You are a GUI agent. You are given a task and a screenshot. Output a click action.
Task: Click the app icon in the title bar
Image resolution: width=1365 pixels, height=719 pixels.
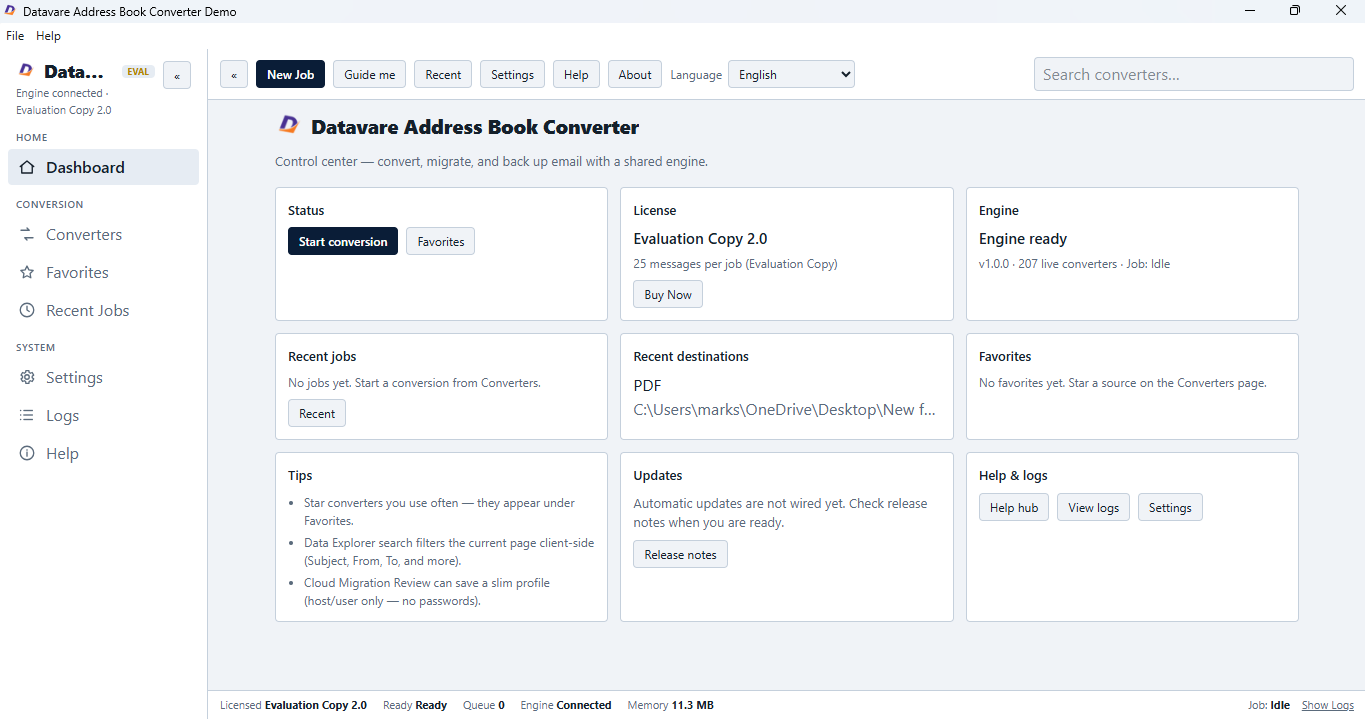(x=10, y=11)
